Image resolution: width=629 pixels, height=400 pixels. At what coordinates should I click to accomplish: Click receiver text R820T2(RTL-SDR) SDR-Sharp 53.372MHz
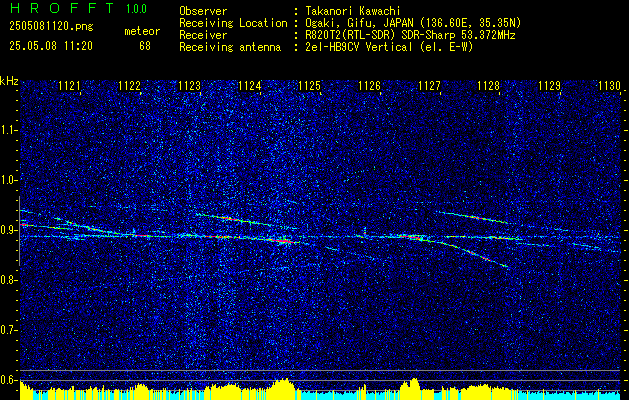coord(410,35)
